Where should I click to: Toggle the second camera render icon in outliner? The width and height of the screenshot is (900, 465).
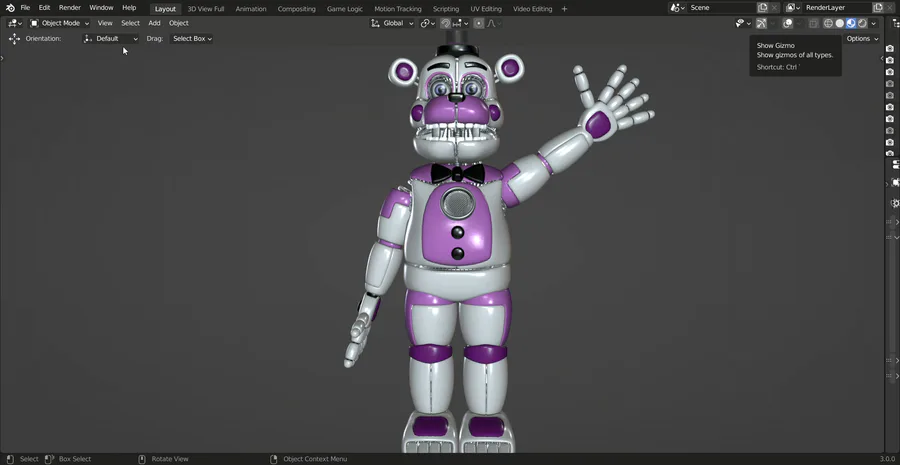click(x=890, y=60)
